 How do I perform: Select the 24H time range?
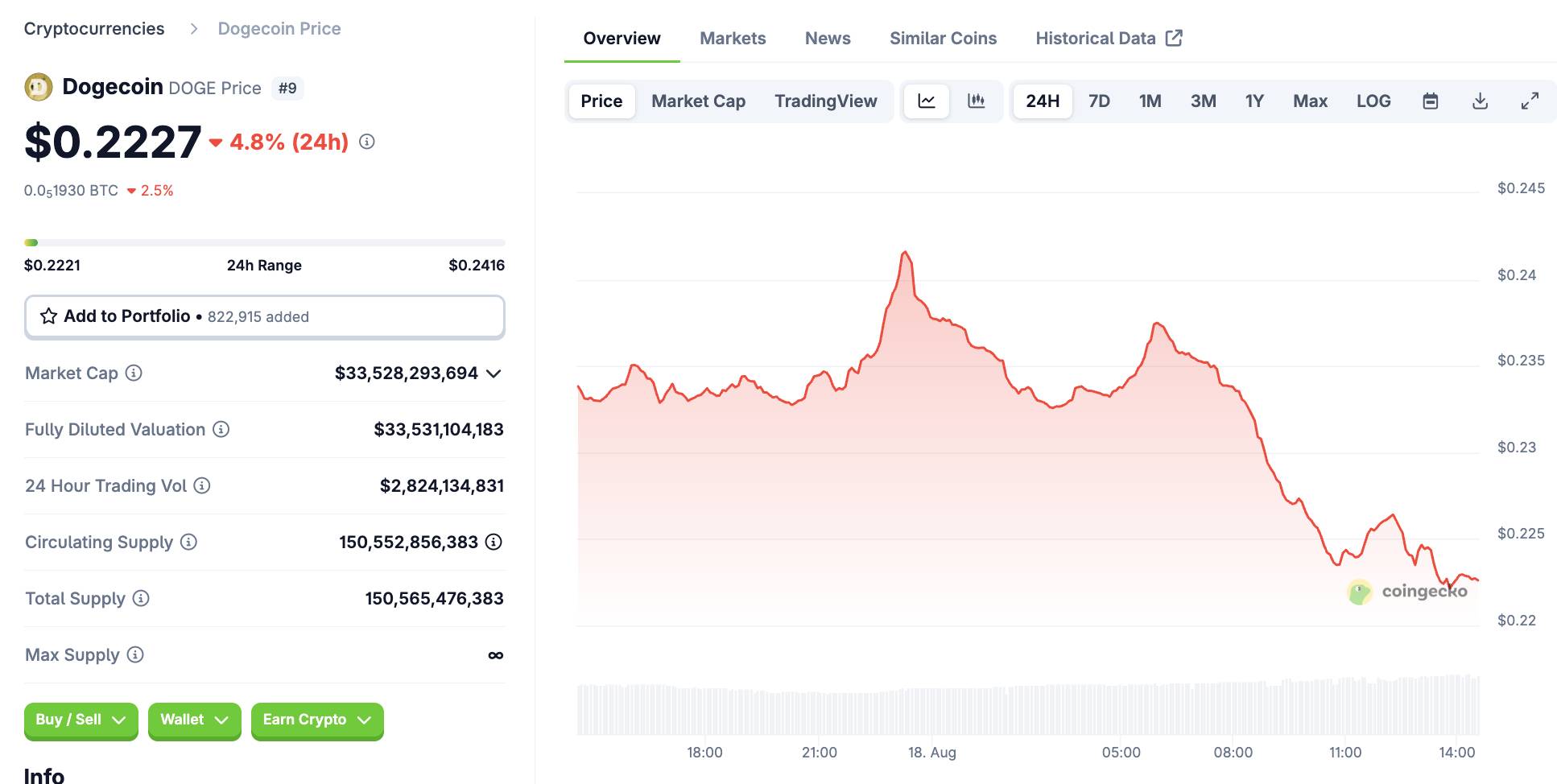tap(1043, 101)
